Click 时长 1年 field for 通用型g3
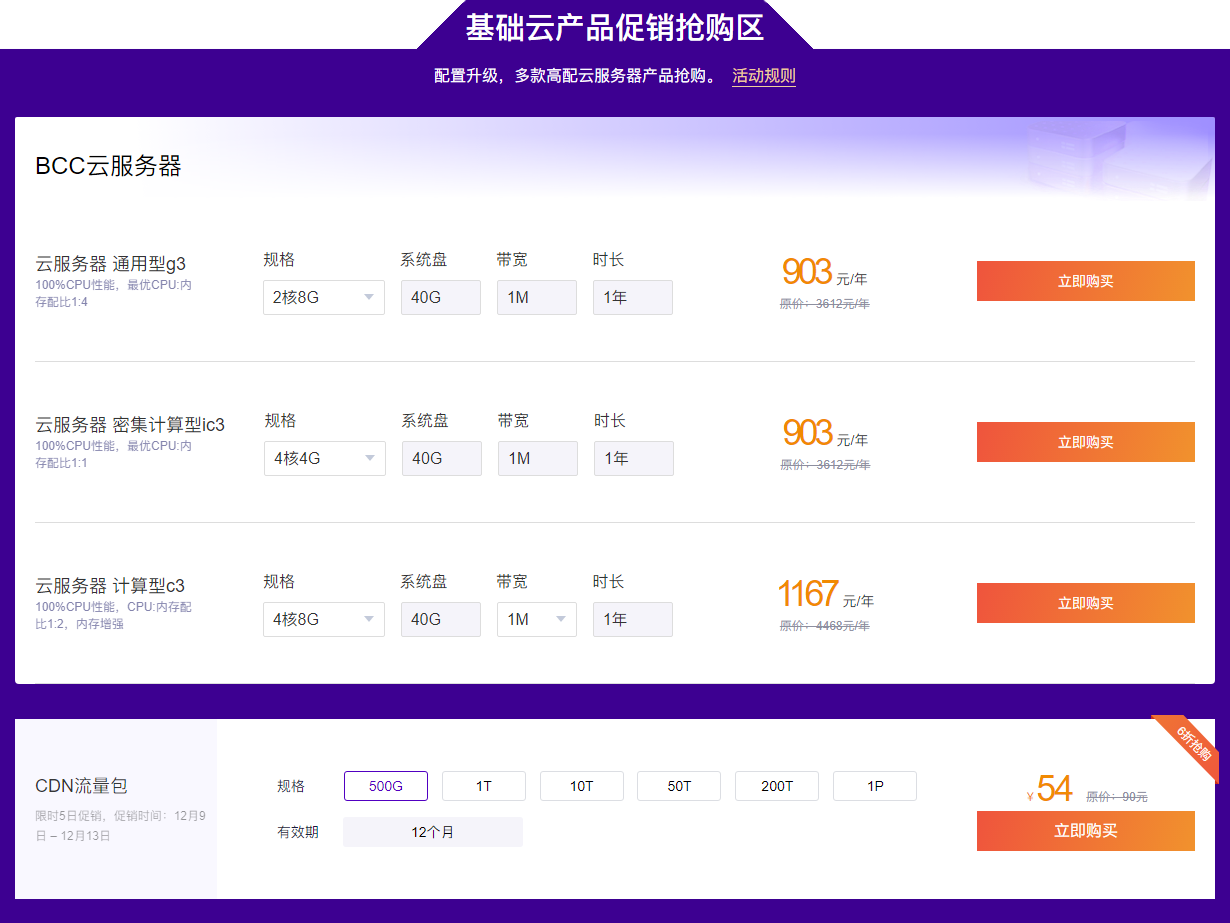1230x923 pixels. (633, 297)
